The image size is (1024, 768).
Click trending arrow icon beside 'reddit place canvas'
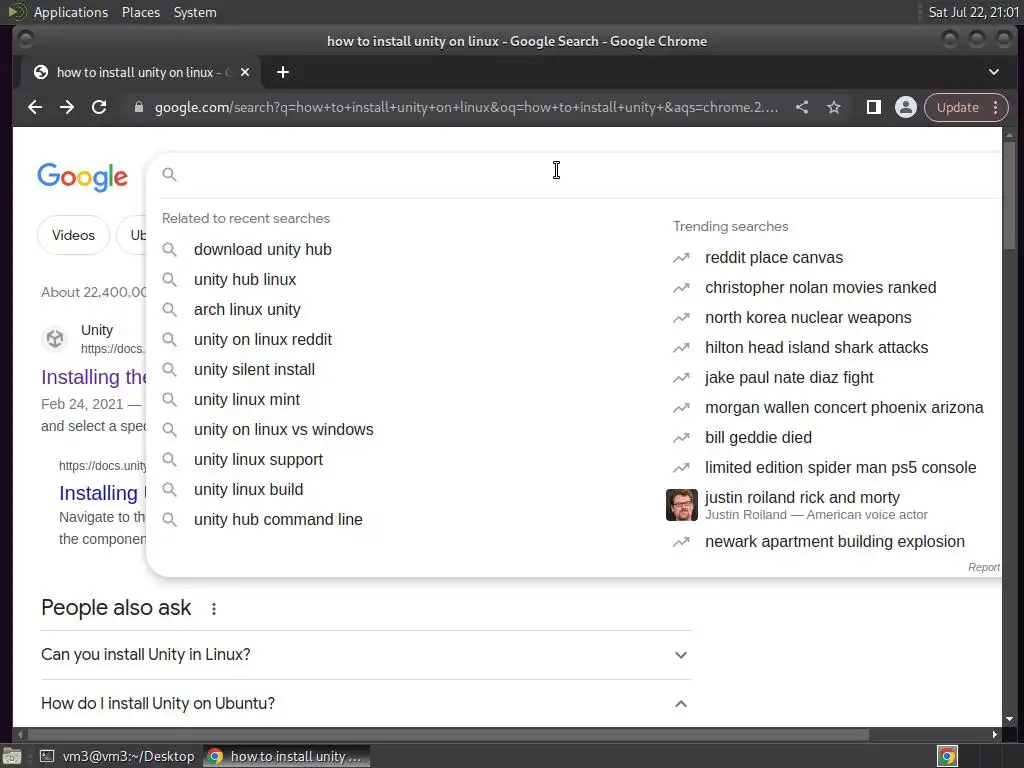681,257
